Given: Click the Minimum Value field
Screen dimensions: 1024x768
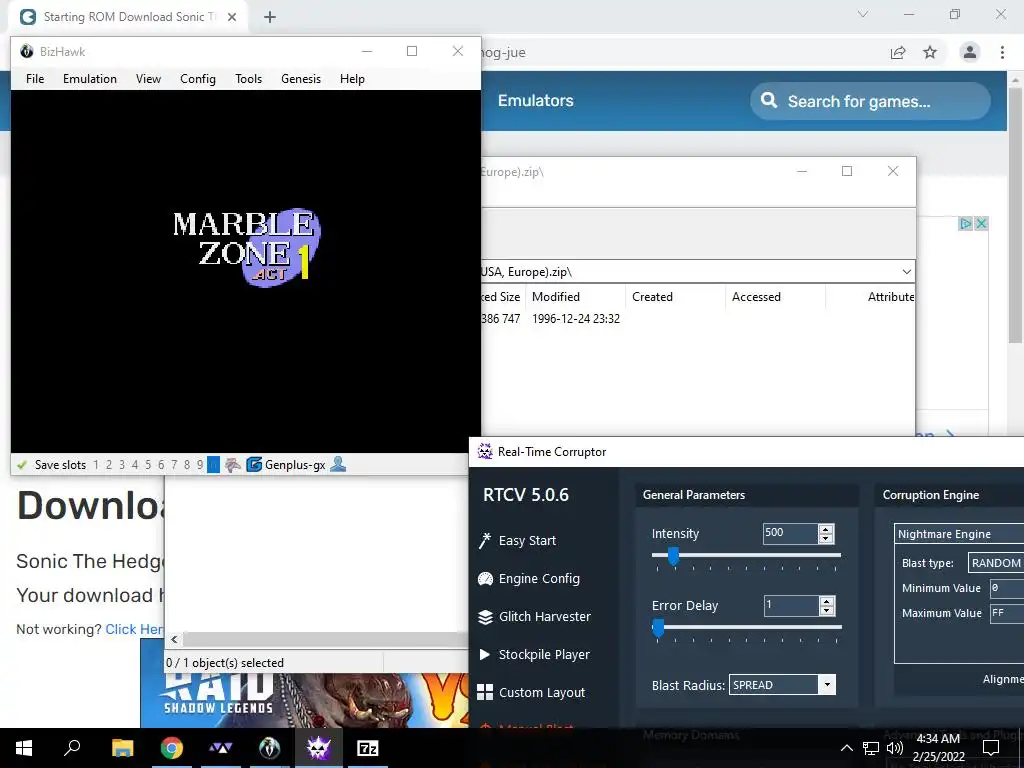Looking at the screenshot, I should pos(1007,588).
